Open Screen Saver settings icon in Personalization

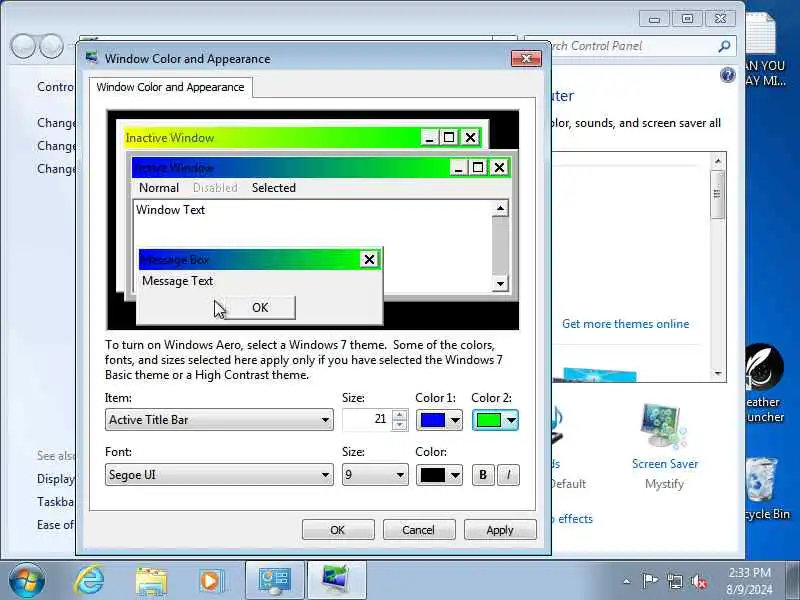pyautogui.click(x=663, y=427)
